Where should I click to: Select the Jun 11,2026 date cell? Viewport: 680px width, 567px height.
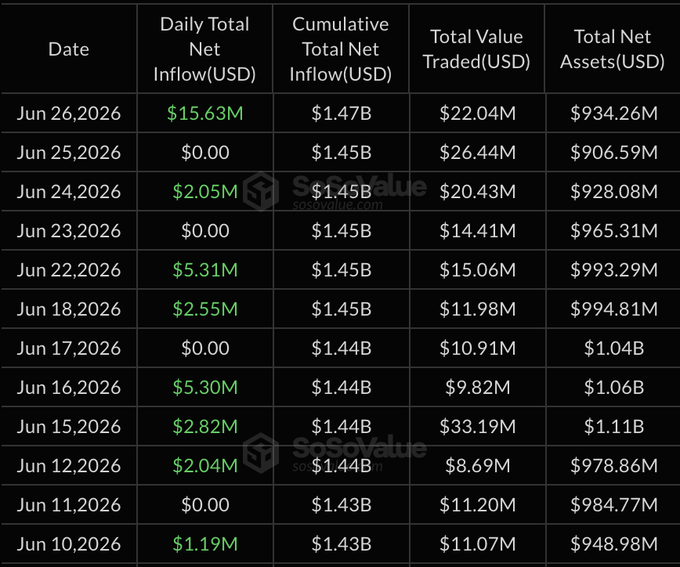pyautogui.click(x=69, y=505)
